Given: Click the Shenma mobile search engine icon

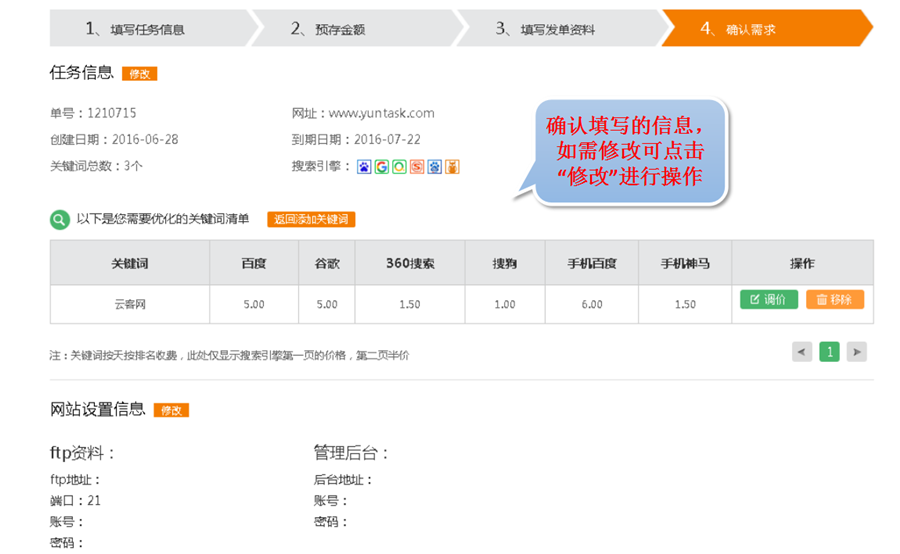Looking at the screenshot, I should (452, 167).
